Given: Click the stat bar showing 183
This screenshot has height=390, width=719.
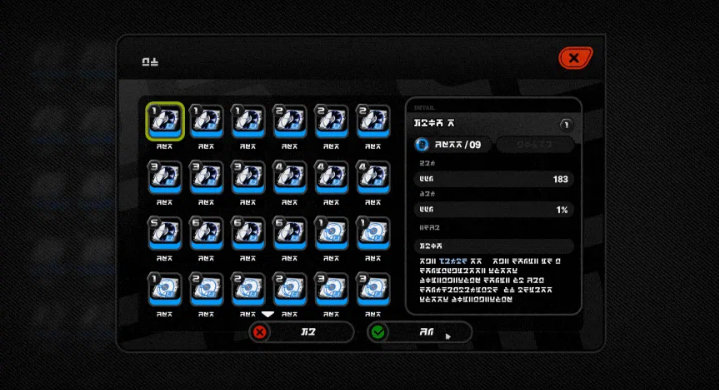Looking at the screenshot, I should tap(493, 179).
